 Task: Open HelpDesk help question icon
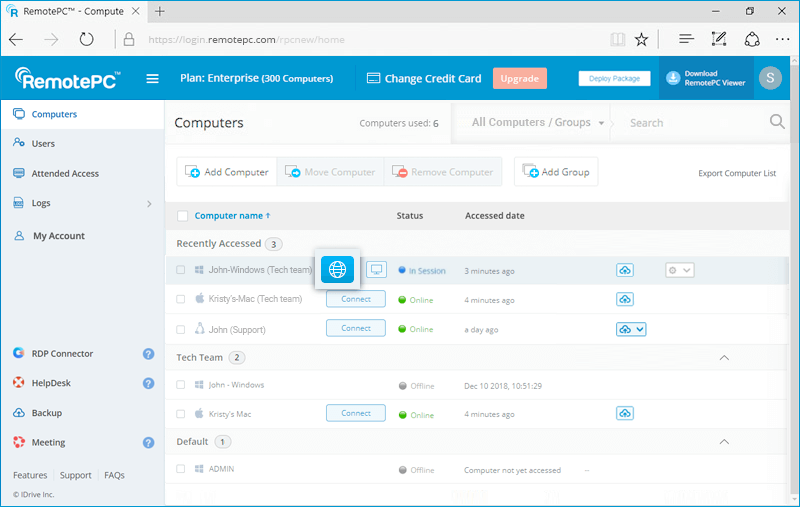coord(148,383)
